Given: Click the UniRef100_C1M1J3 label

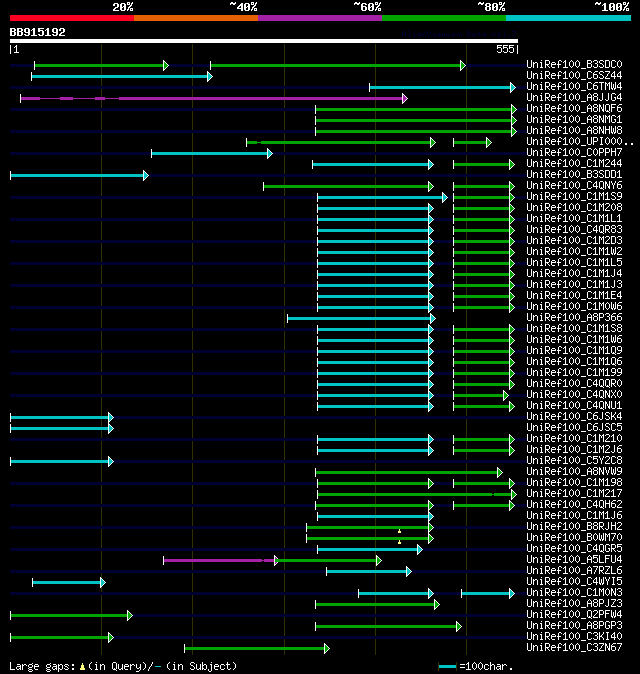Looking at the screenshot, I should 574,285.
